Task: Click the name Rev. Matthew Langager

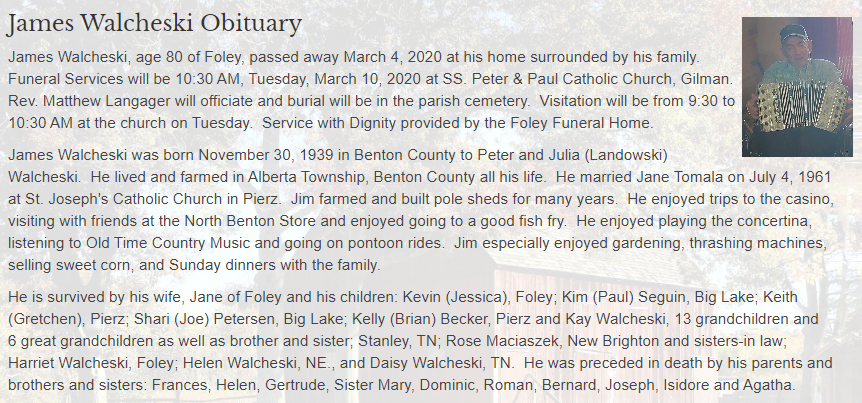Action: pos(87,101)
